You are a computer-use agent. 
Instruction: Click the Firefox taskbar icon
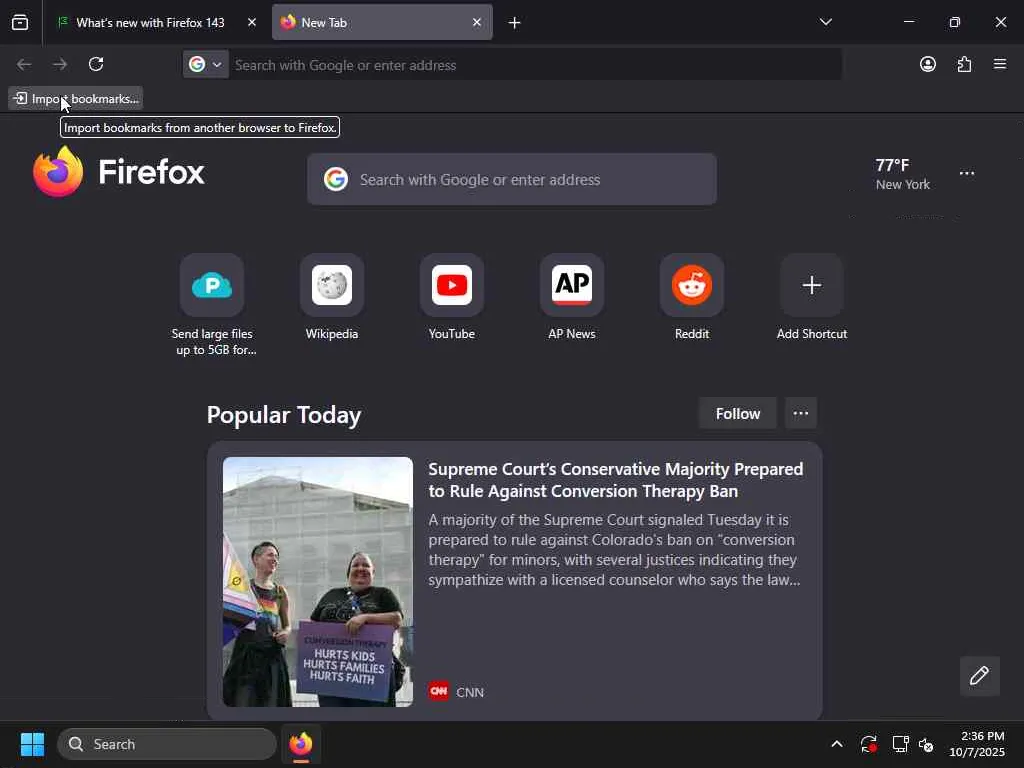(x=301, y=744)
